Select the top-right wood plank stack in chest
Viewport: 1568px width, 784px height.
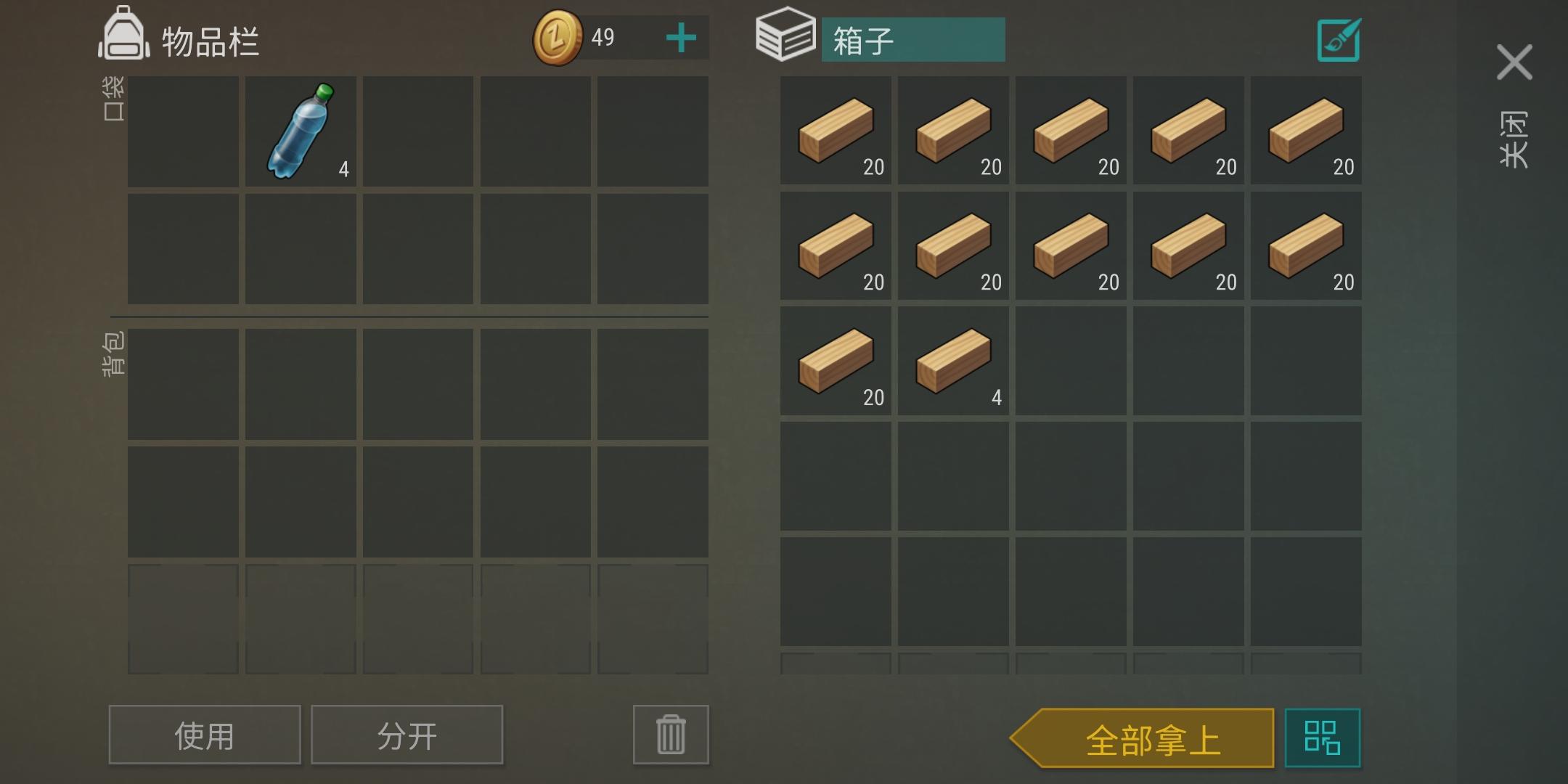click(1306, 131)
